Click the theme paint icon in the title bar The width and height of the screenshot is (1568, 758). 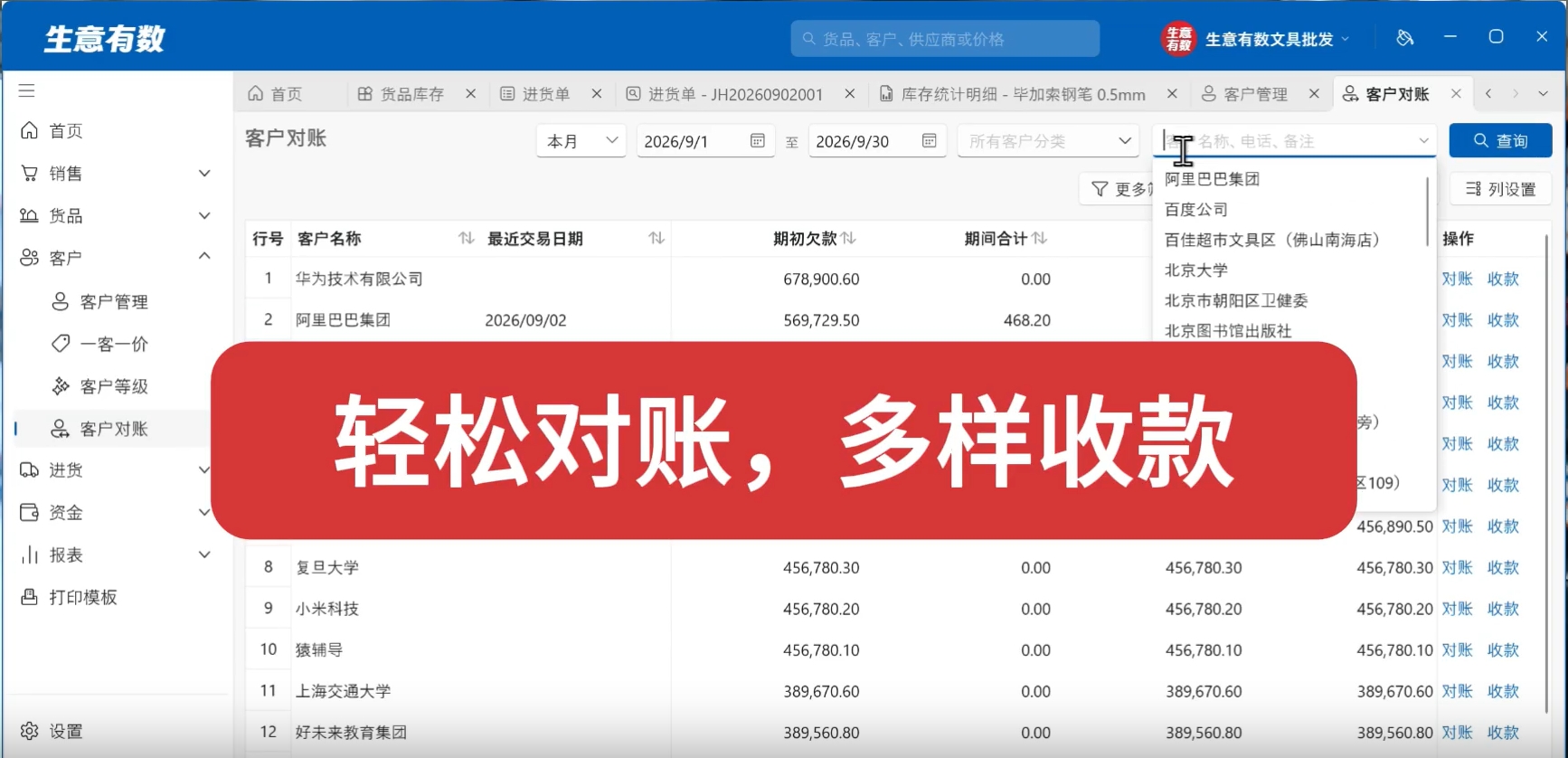point(1404,37)
